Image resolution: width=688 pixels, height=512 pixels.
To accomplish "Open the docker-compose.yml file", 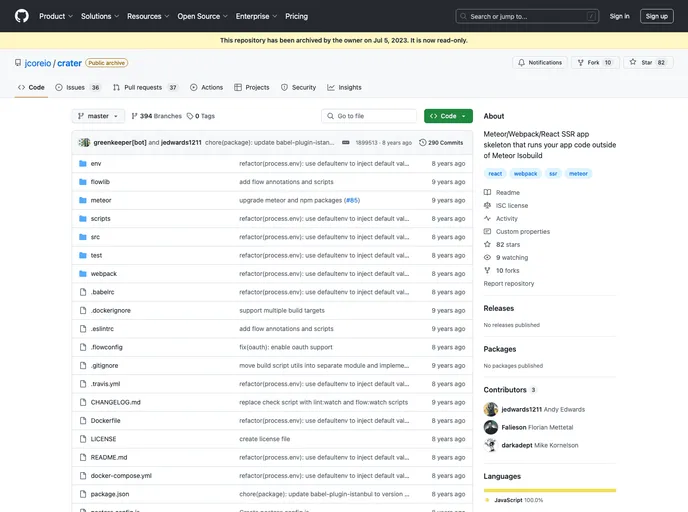I will pos(121,476).
